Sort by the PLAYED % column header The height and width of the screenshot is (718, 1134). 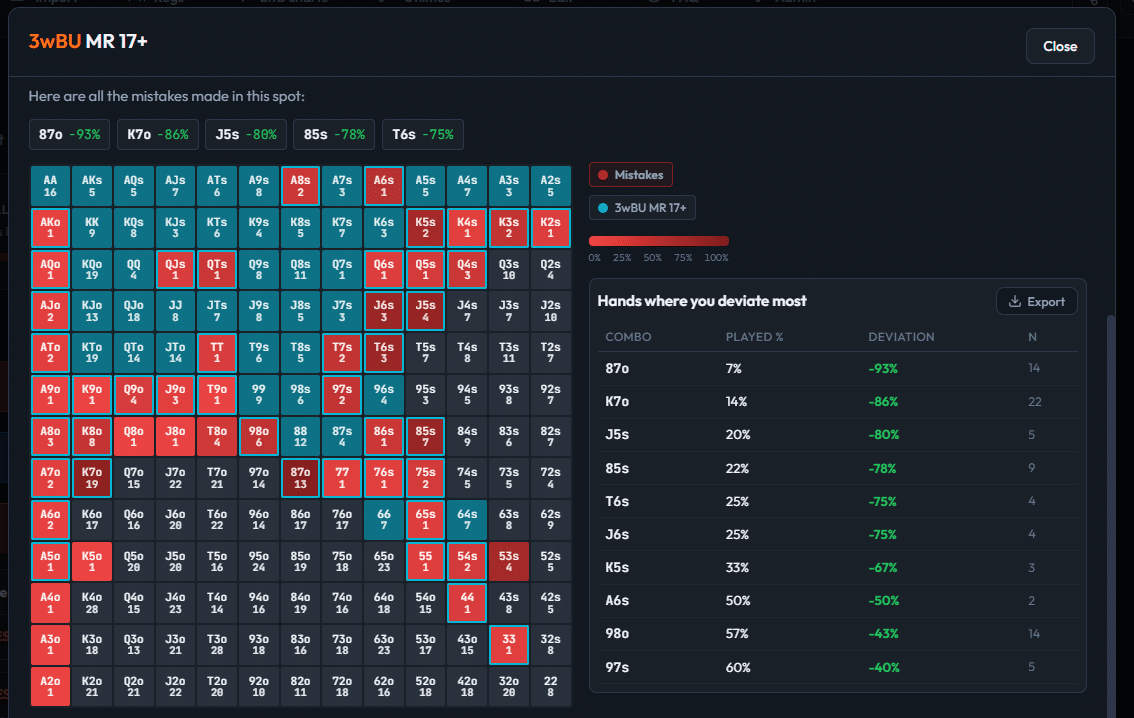[x=754, y=337]
